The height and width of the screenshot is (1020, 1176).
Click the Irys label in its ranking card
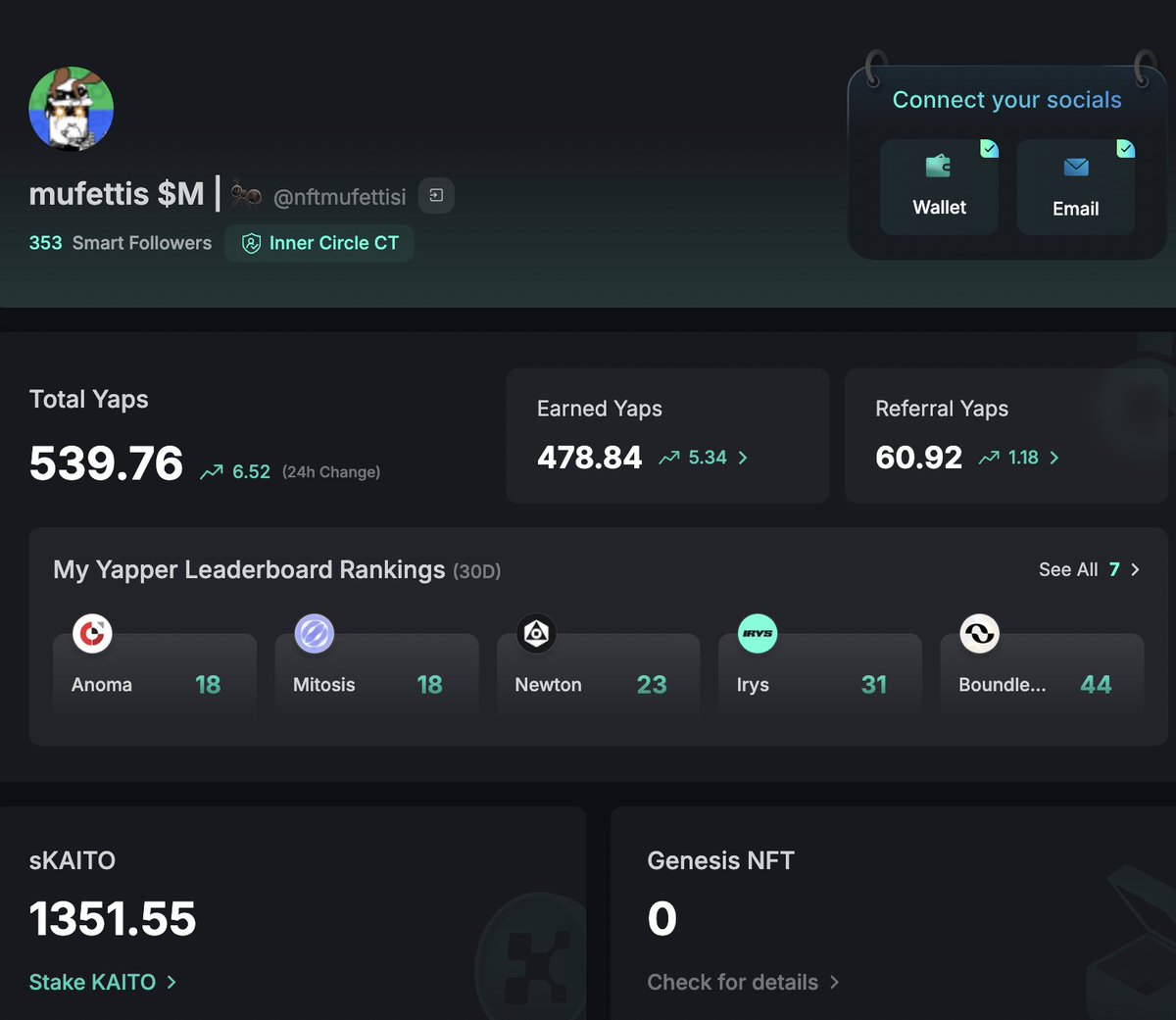coord(753,685)
